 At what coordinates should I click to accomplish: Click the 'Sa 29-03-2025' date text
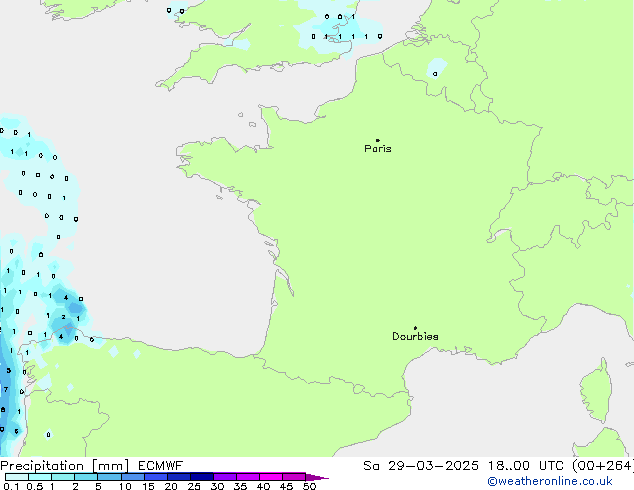421,466
